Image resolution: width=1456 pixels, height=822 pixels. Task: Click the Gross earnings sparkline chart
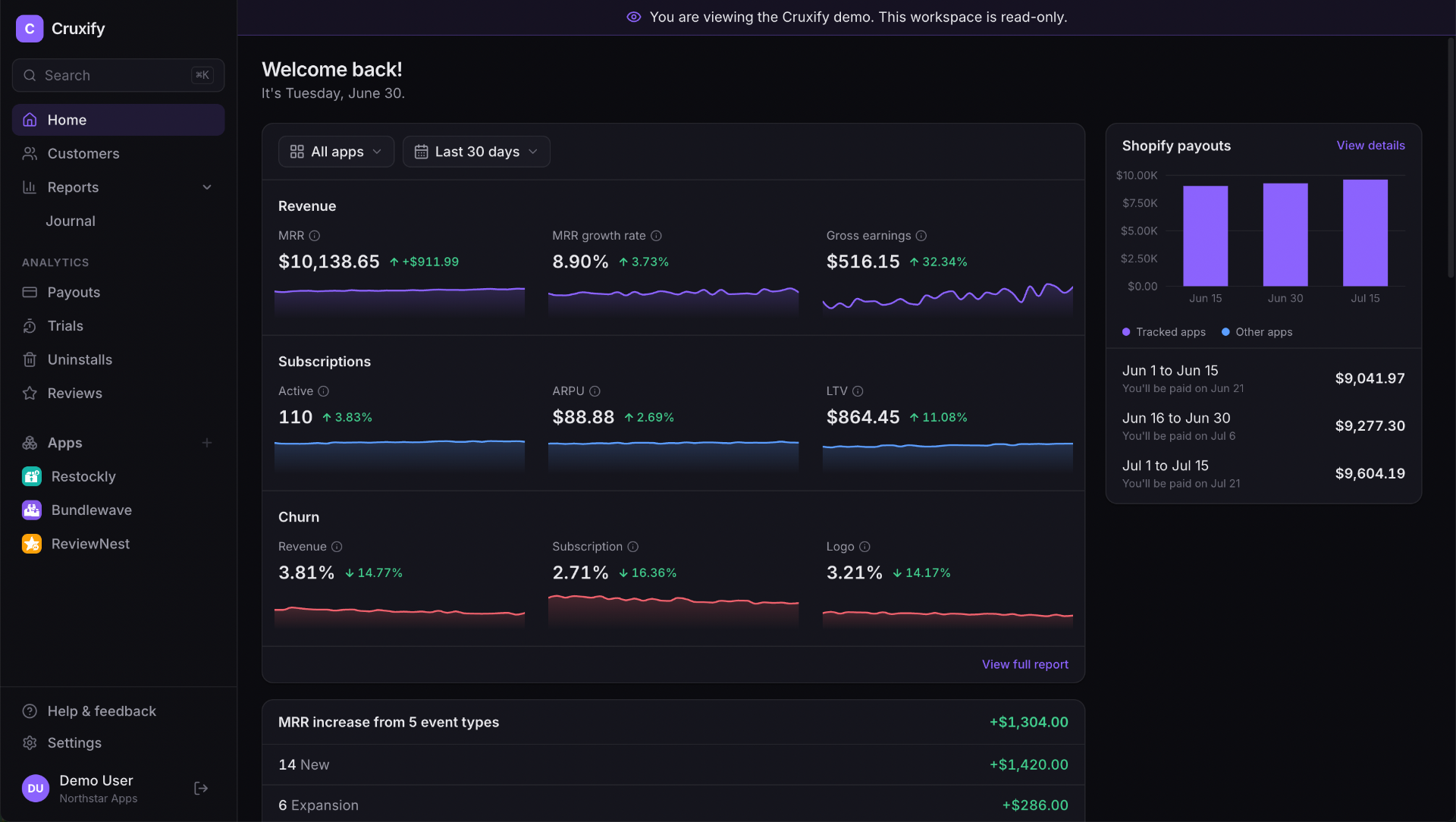(948, 300)
